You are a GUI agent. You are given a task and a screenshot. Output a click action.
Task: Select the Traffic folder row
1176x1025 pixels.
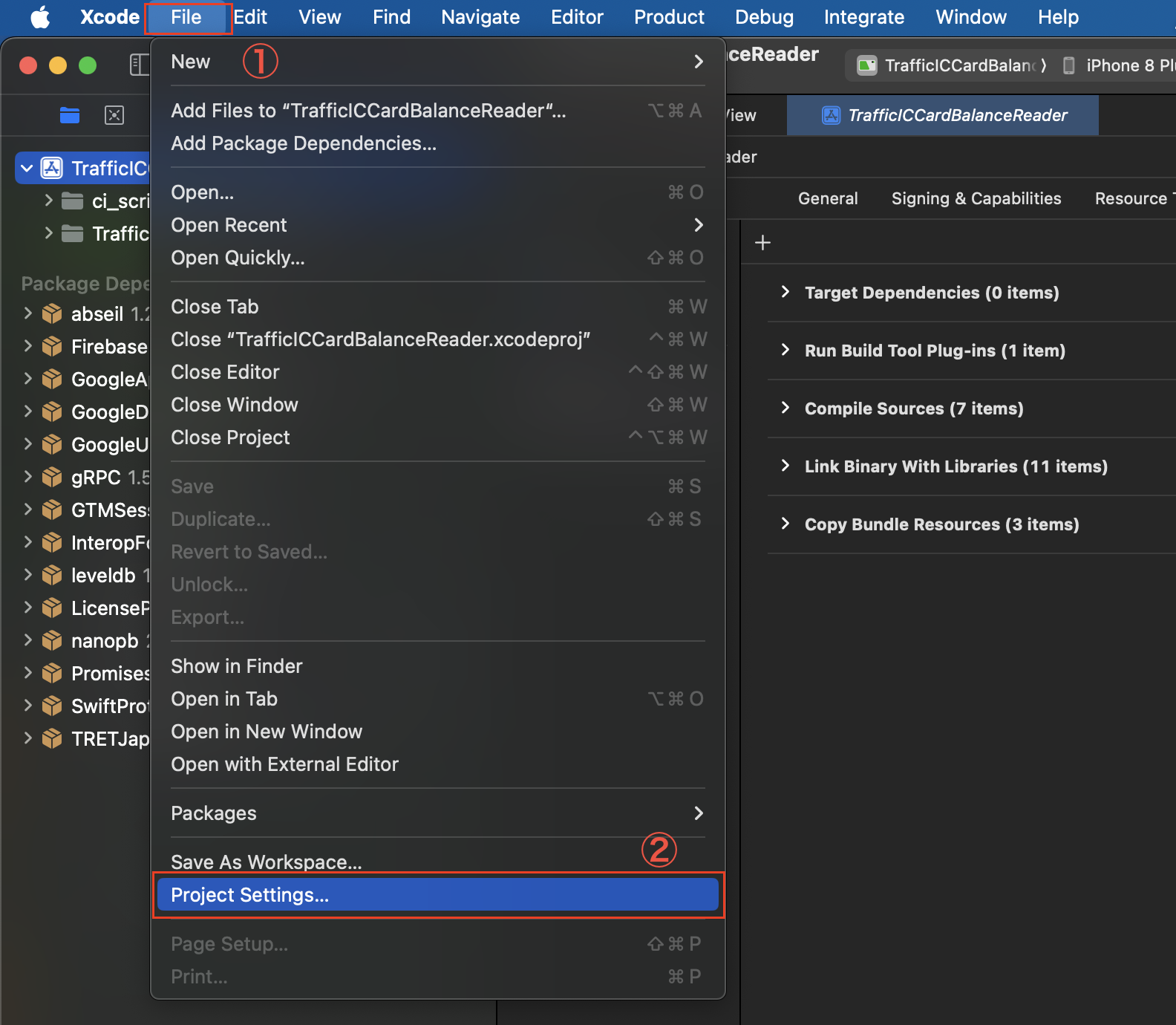pyautogui.click(x=83, y=233)
